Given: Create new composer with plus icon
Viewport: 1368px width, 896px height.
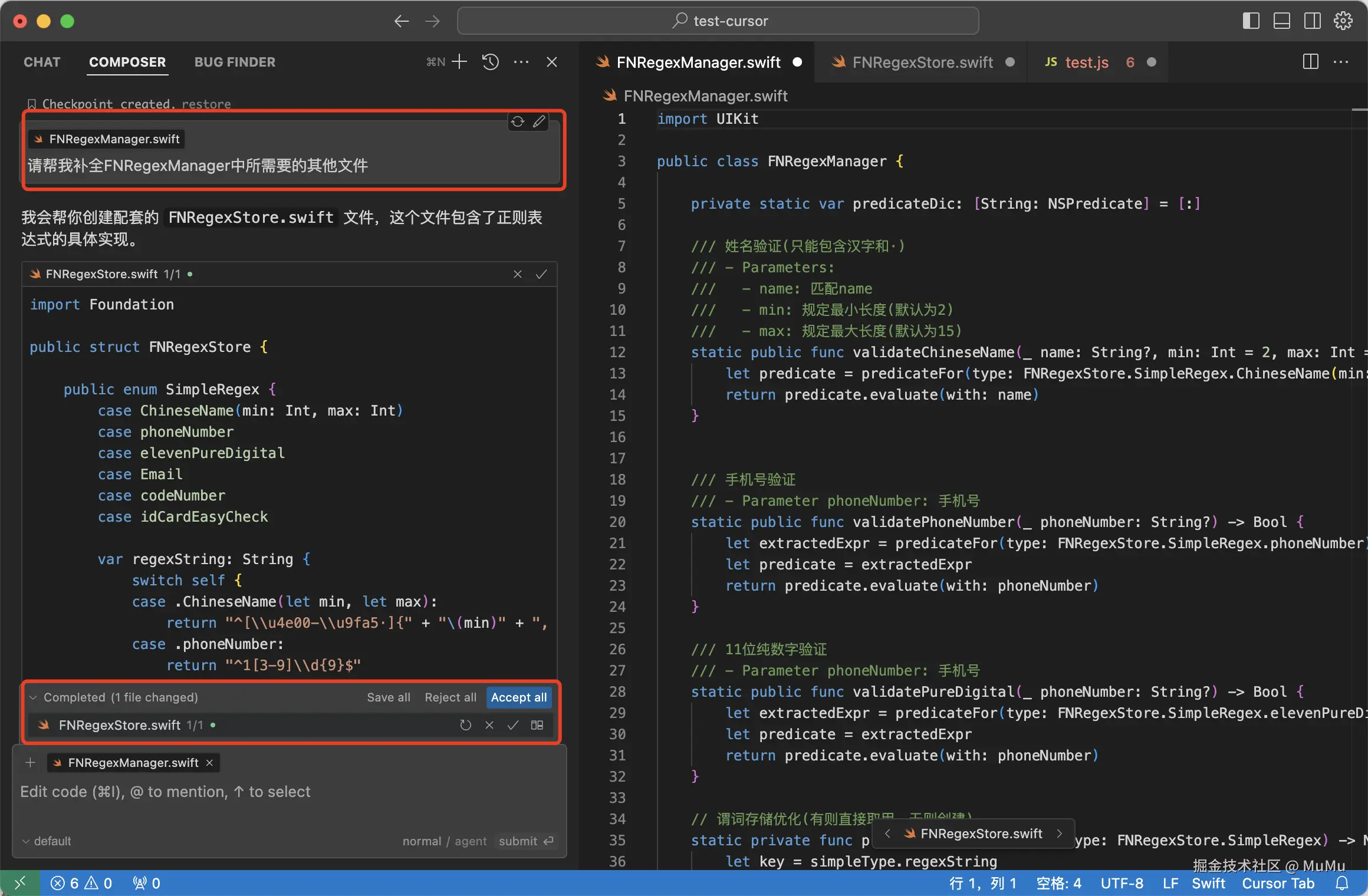Looking at the screenshot, I should (x=459, y=62).
